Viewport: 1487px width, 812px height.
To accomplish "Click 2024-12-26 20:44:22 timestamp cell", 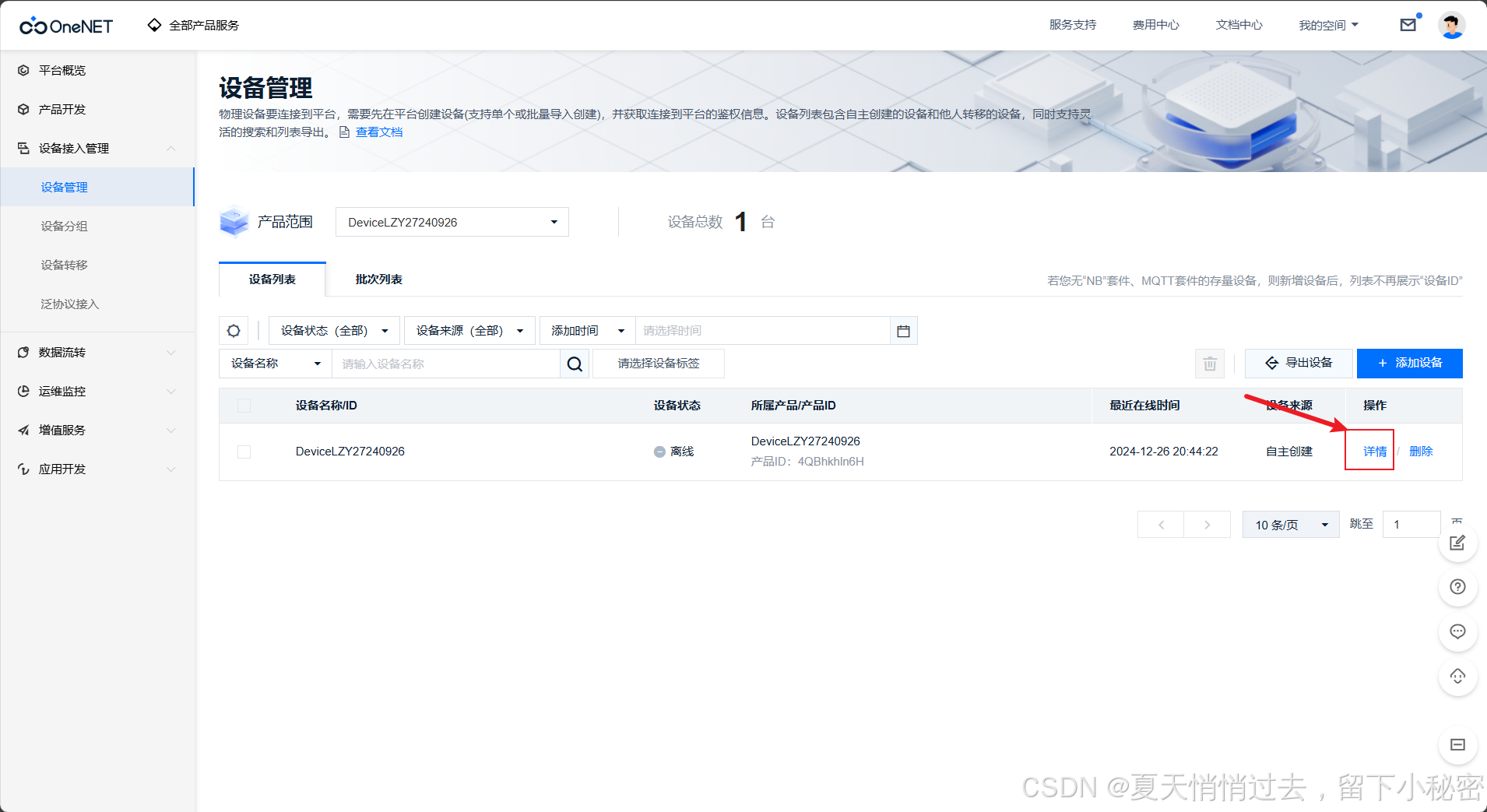I will point(1164,452).
